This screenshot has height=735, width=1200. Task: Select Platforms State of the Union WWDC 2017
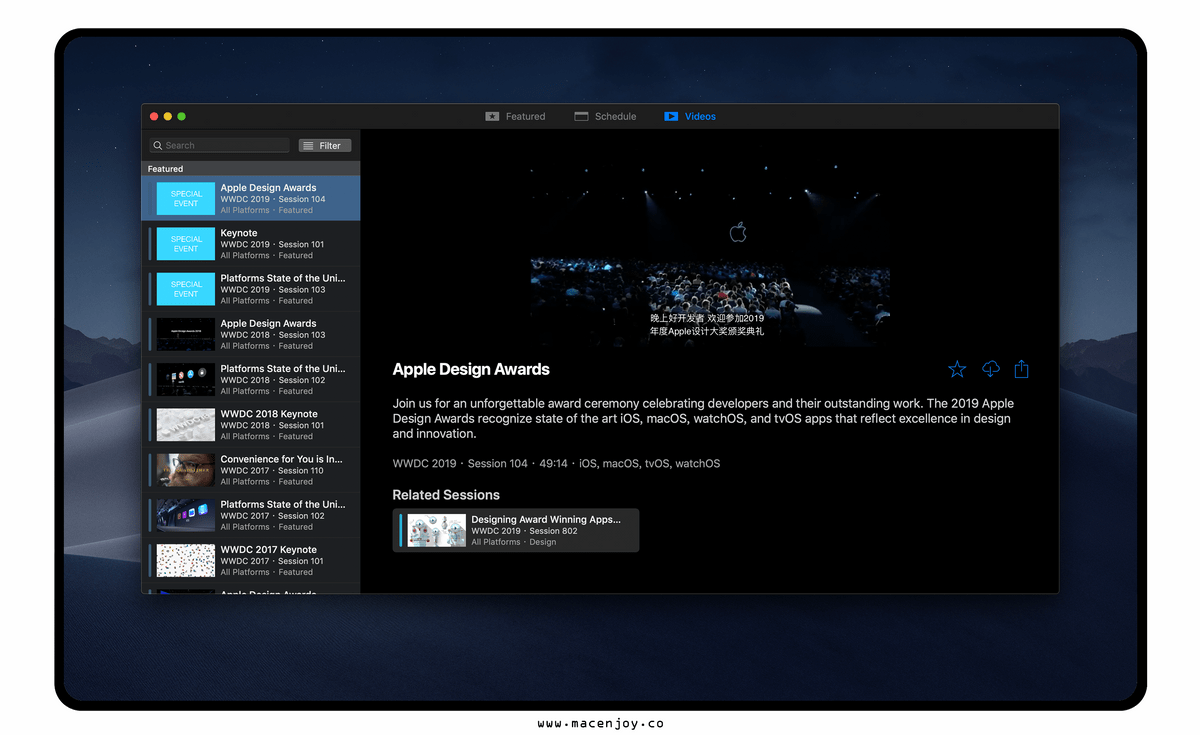click(251, 515)
